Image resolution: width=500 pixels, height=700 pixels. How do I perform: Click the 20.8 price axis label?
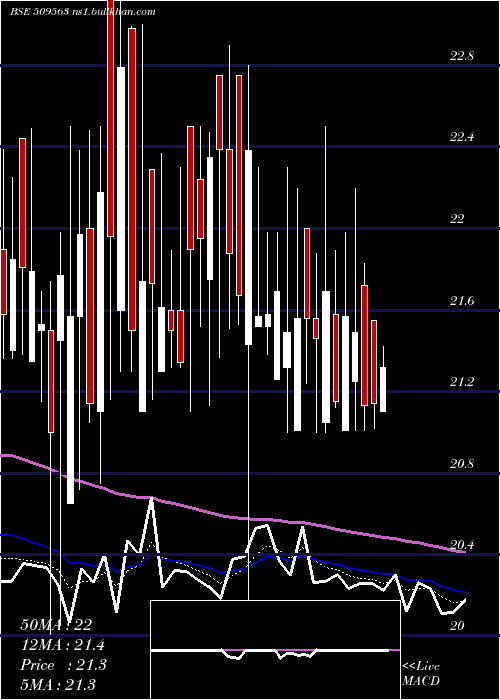tap(462, 464)
